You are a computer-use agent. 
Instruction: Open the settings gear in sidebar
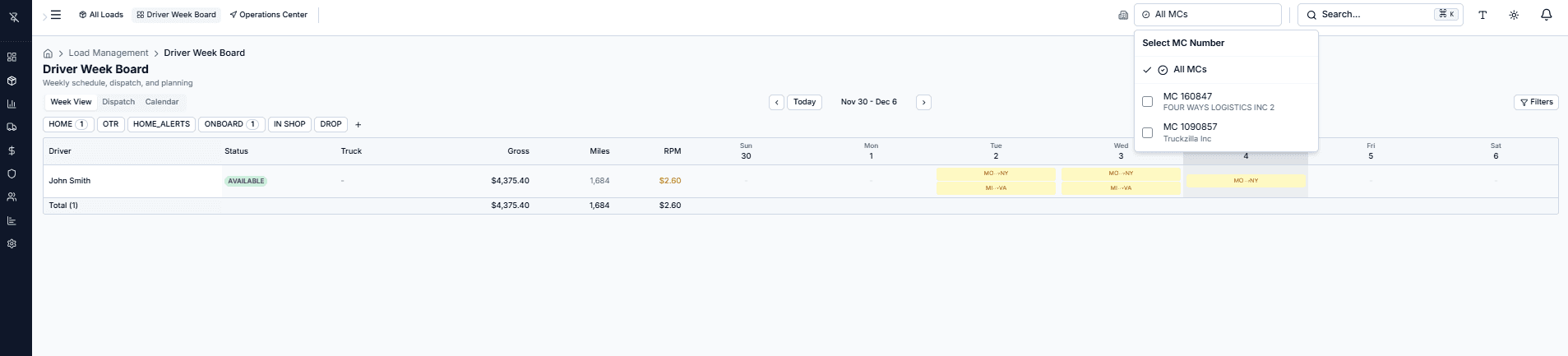(x=12, y=244)
